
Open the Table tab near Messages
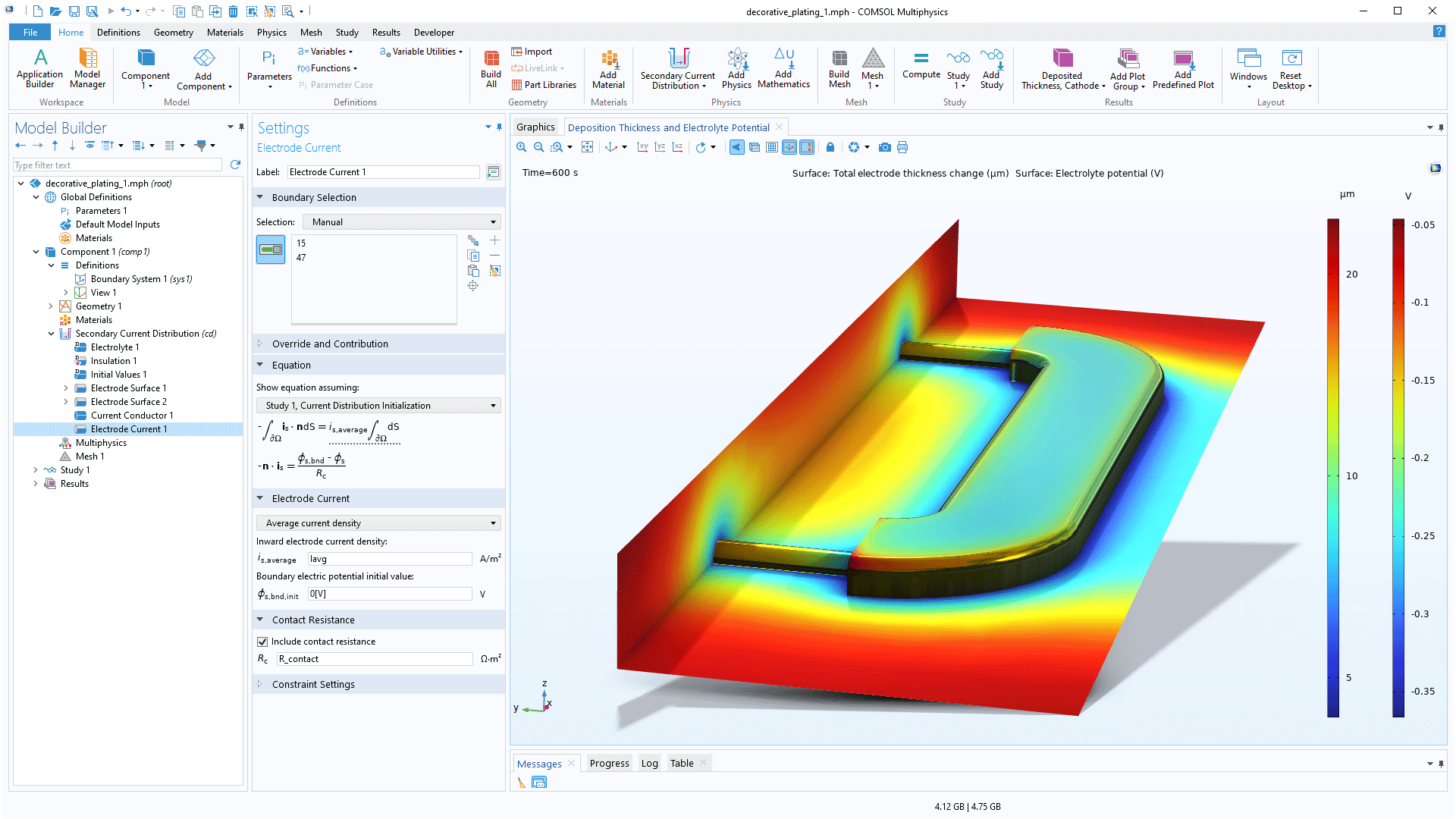tap(680, 763)
